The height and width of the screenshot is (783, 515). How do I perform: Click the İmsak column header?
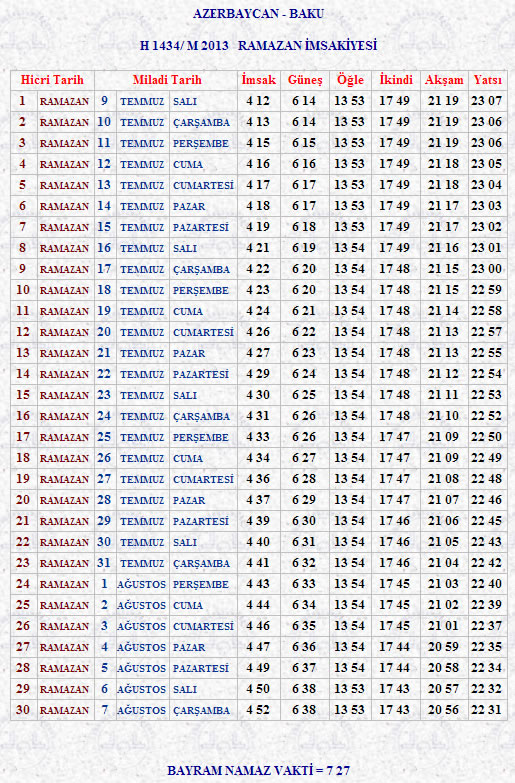coord(258,80)
